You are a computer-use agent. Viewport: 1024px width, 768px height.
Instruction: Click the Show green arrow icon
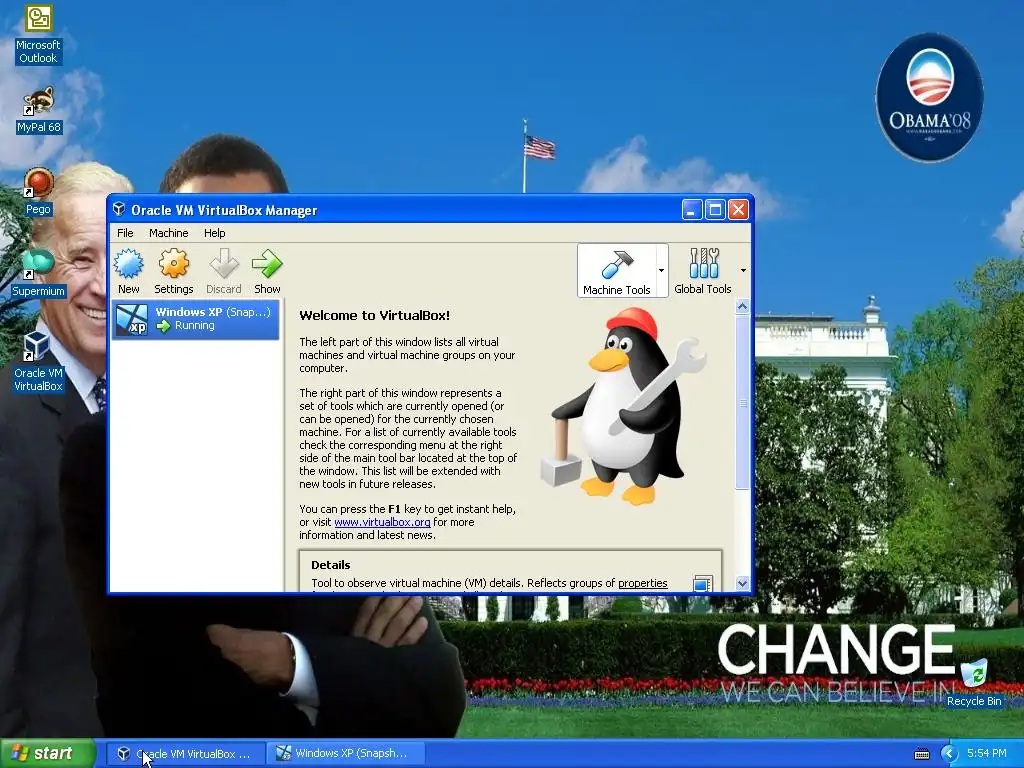pos(267,271)
